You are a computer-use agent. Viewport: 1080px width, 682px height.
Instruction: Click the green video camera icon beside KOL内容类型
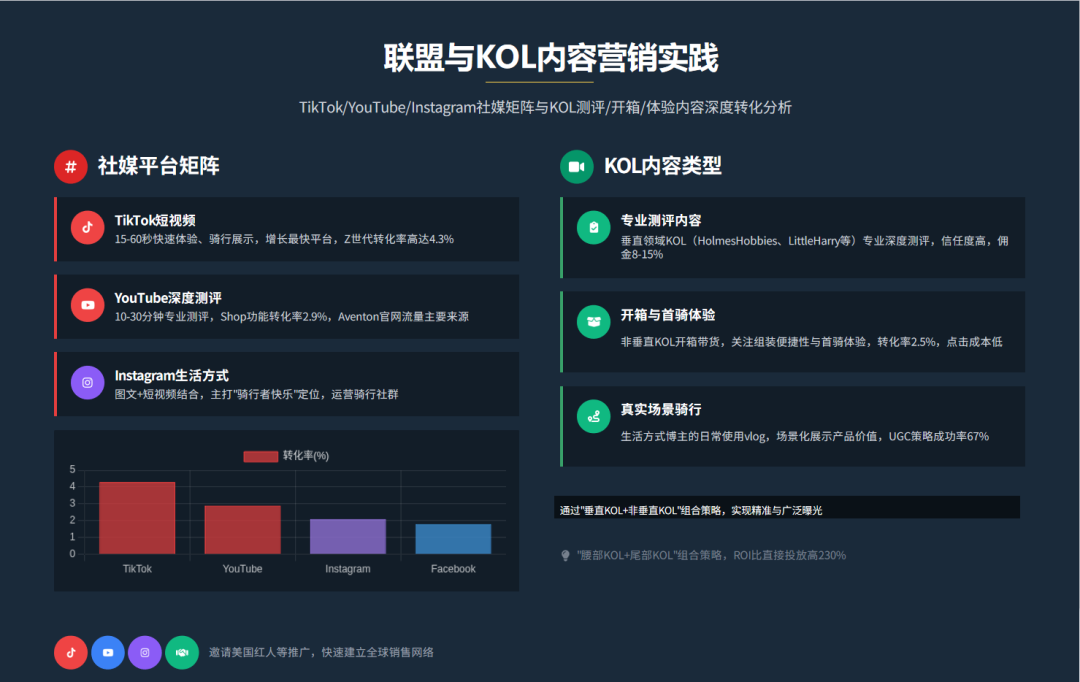click(x=577, y=167)
